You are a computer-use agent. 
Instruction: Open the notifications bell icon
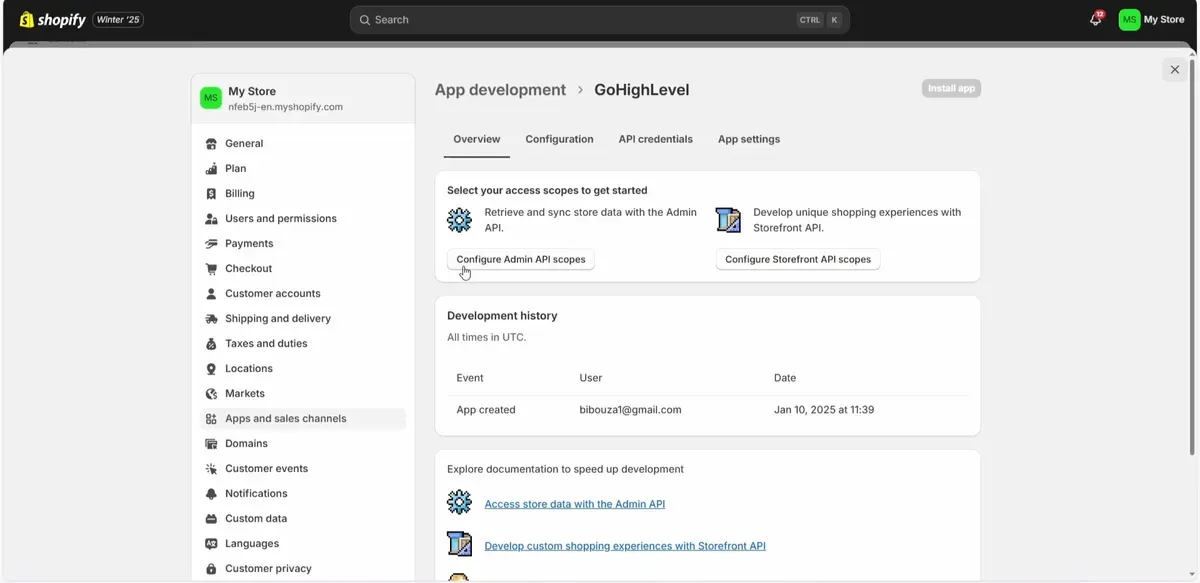[1096, 19]
